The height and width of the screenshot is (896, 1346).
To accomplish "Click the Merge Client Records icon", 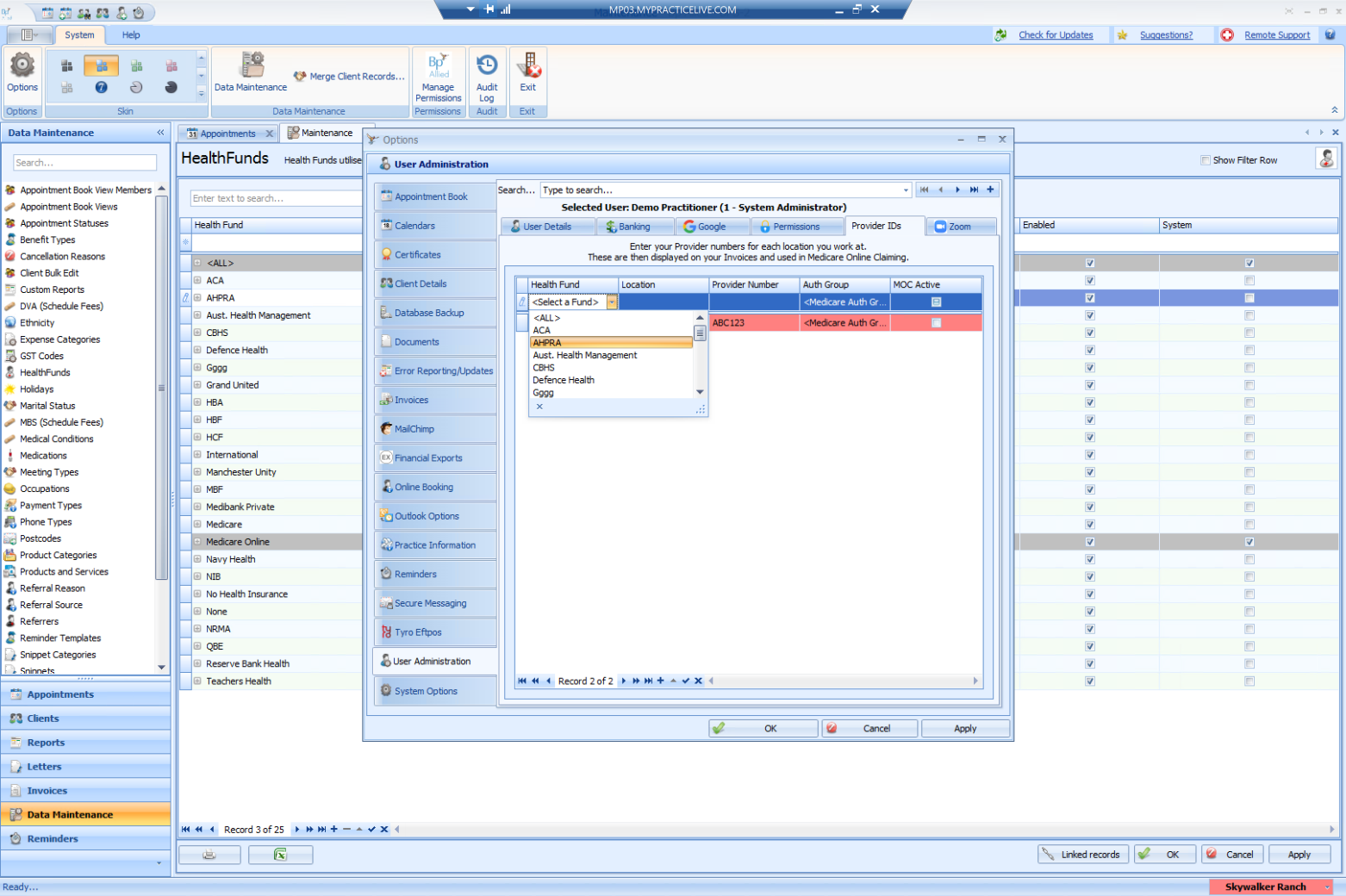I will coord(299,76).
